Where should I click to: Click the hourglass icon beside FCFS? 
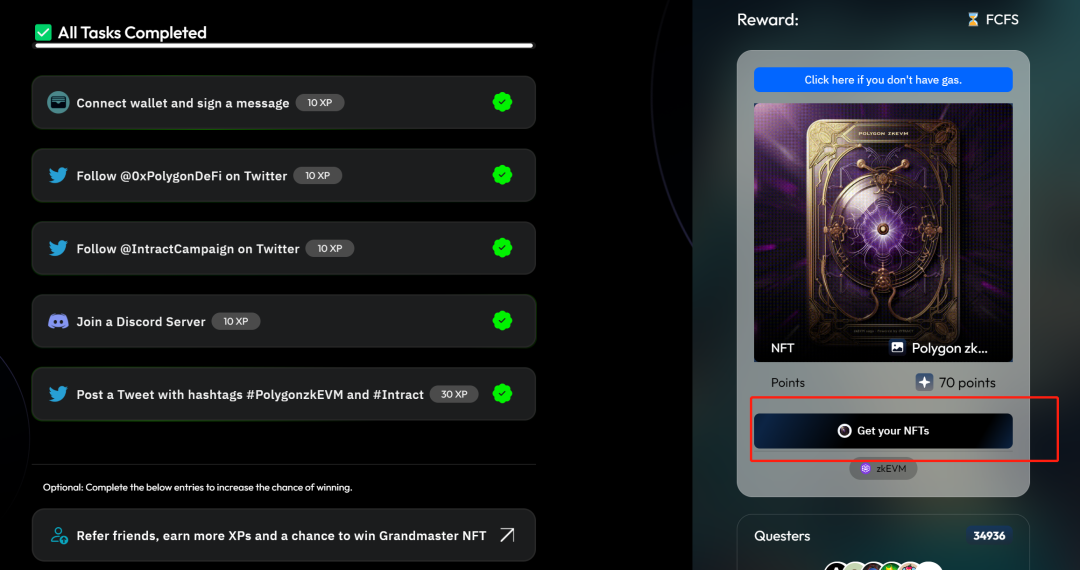click(973, 20)
